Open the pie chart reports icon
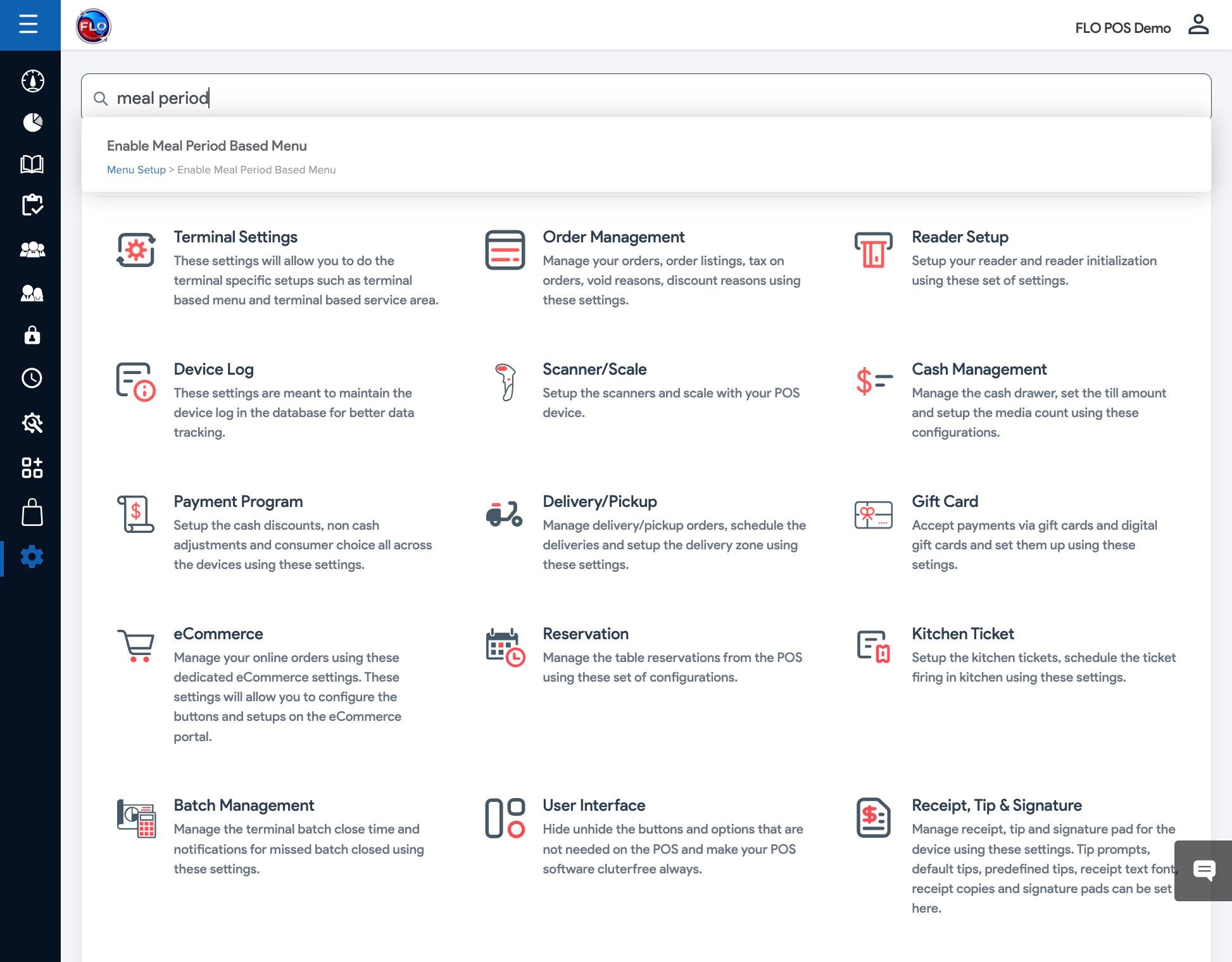The image size is (1232, 962). 32,122
